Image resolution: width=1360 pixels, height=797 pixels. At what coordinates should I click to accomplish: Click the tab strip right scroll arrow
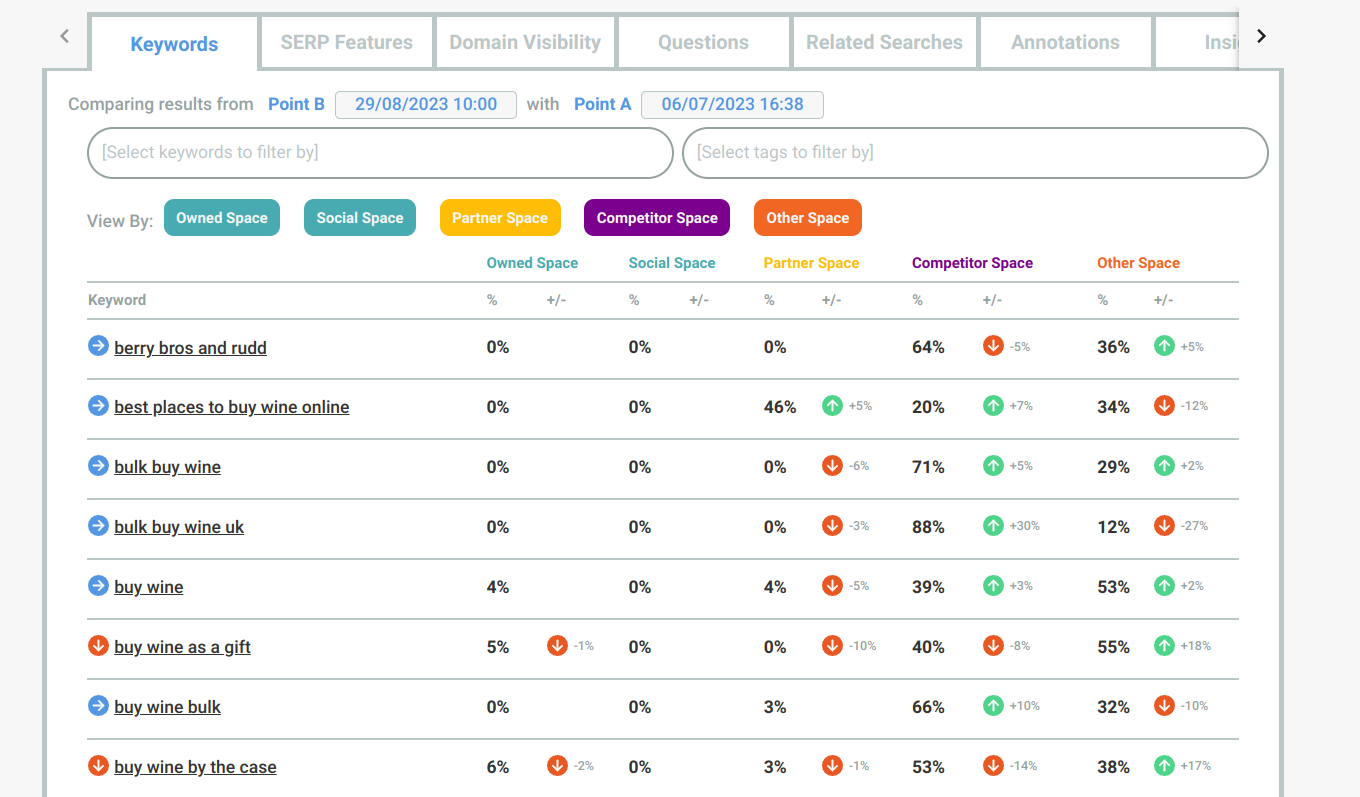click(x=1261, y=37)
